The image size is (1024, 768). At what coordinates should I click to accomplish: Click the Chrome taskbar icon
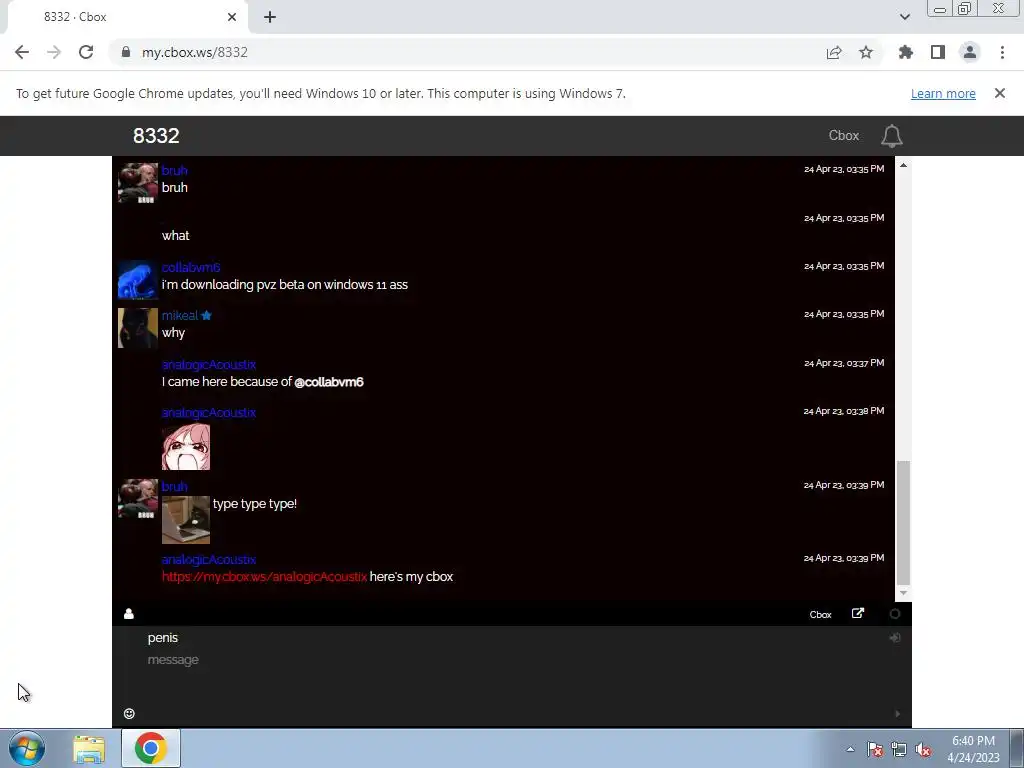pos(150,748)
